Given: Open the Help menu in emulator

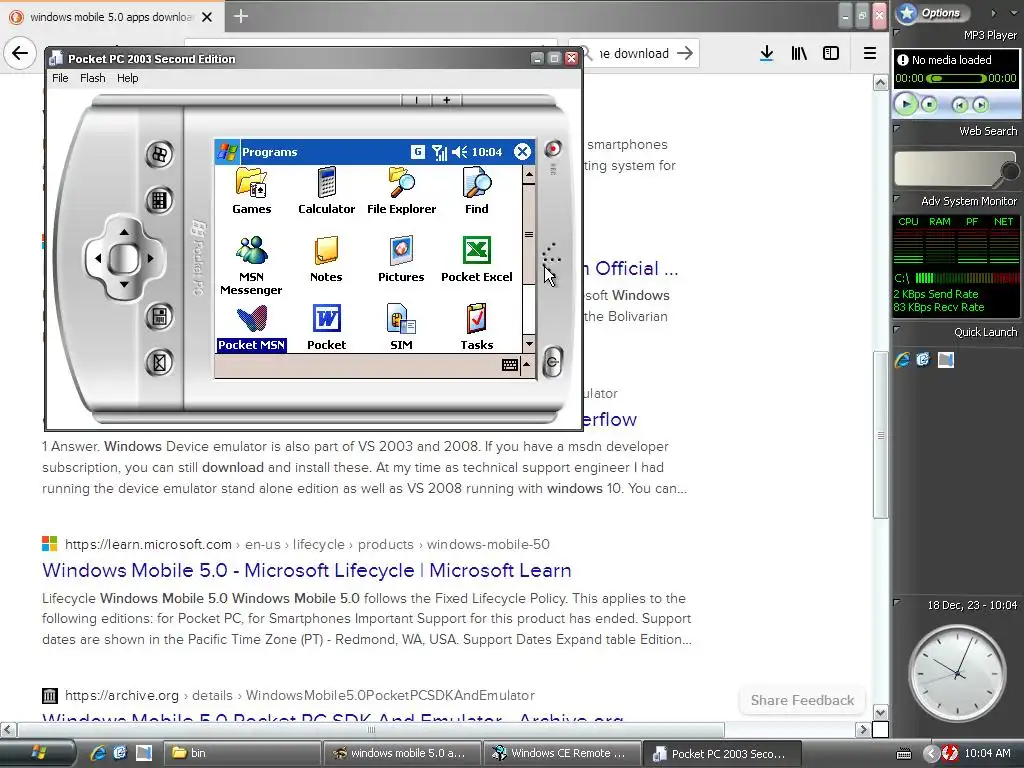Looking at the screenshot, I should point(127,78).
